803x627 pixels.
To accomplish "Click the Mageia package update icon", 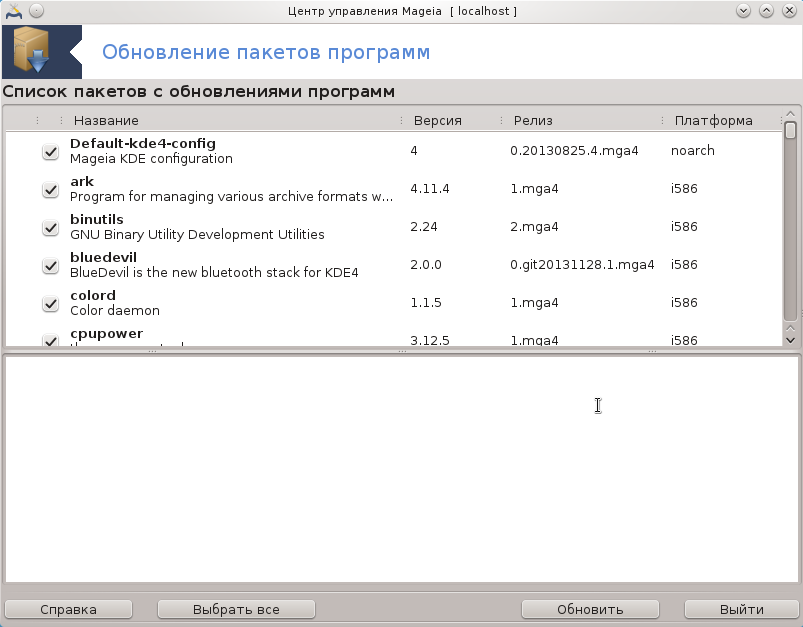I will click(41, 52).
